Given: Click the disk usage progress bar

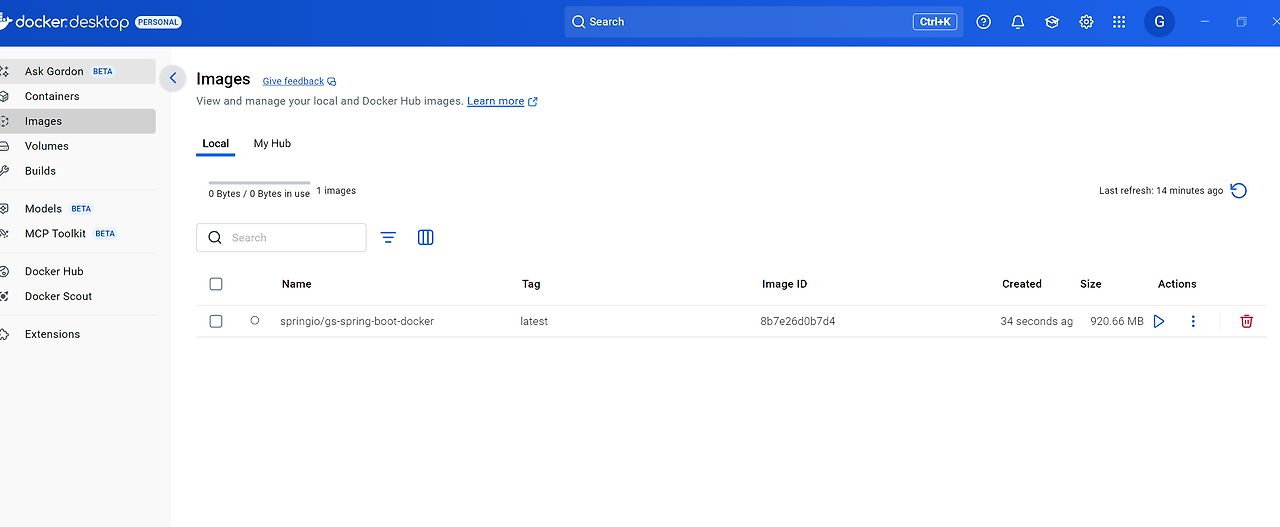Looking at the screenshot, I should (x=259, y=183).
